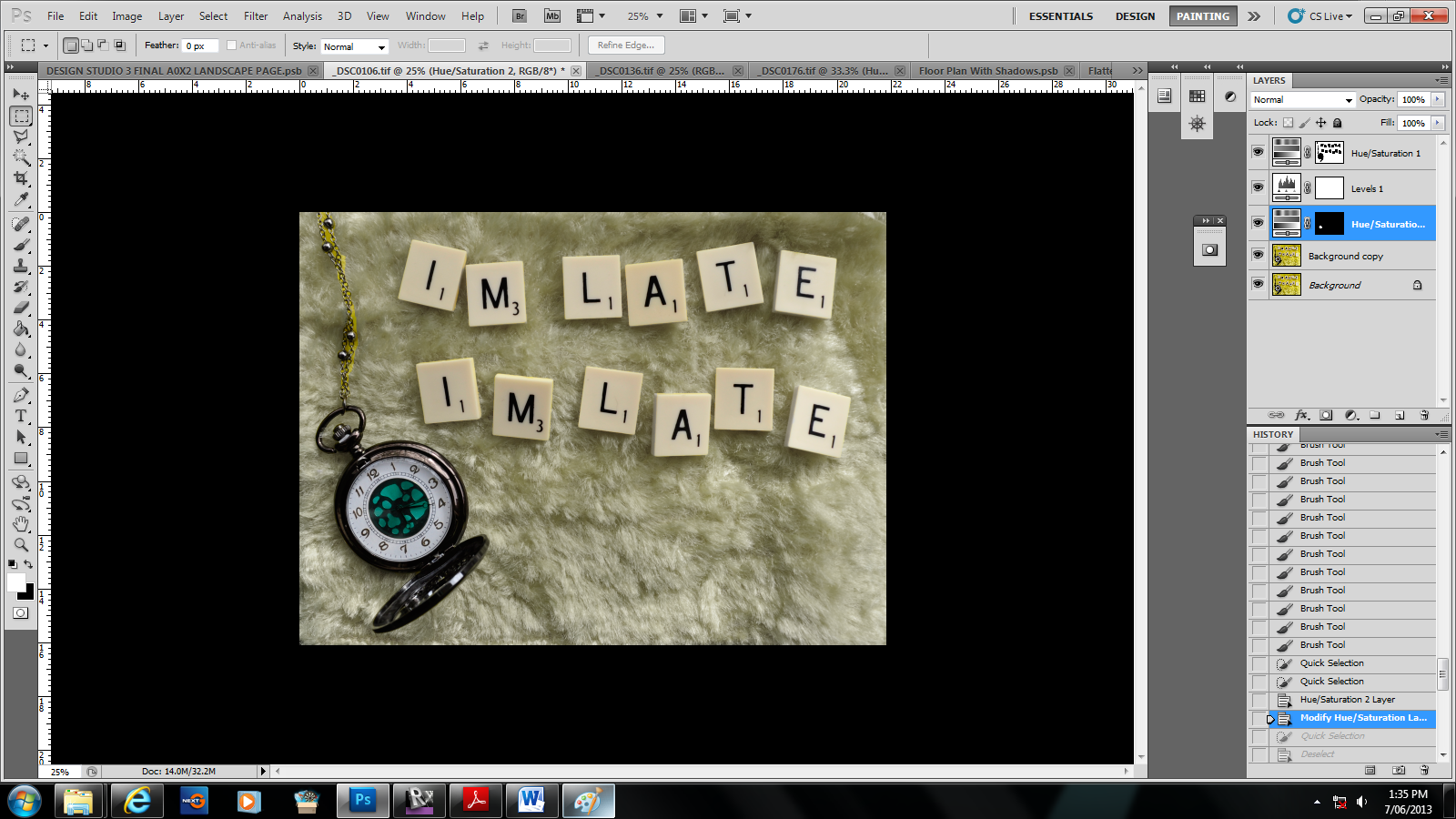Switch to the DESIGN workspace
This screenshot has height=819, width=1456.
[1135, 16]
